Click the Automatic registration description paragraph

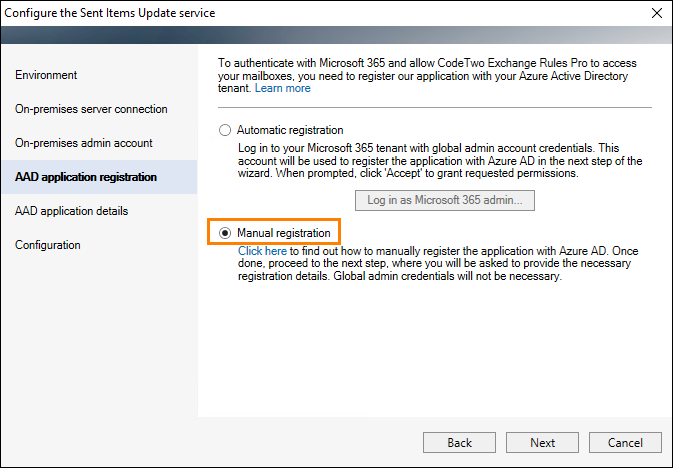(440, 161)
